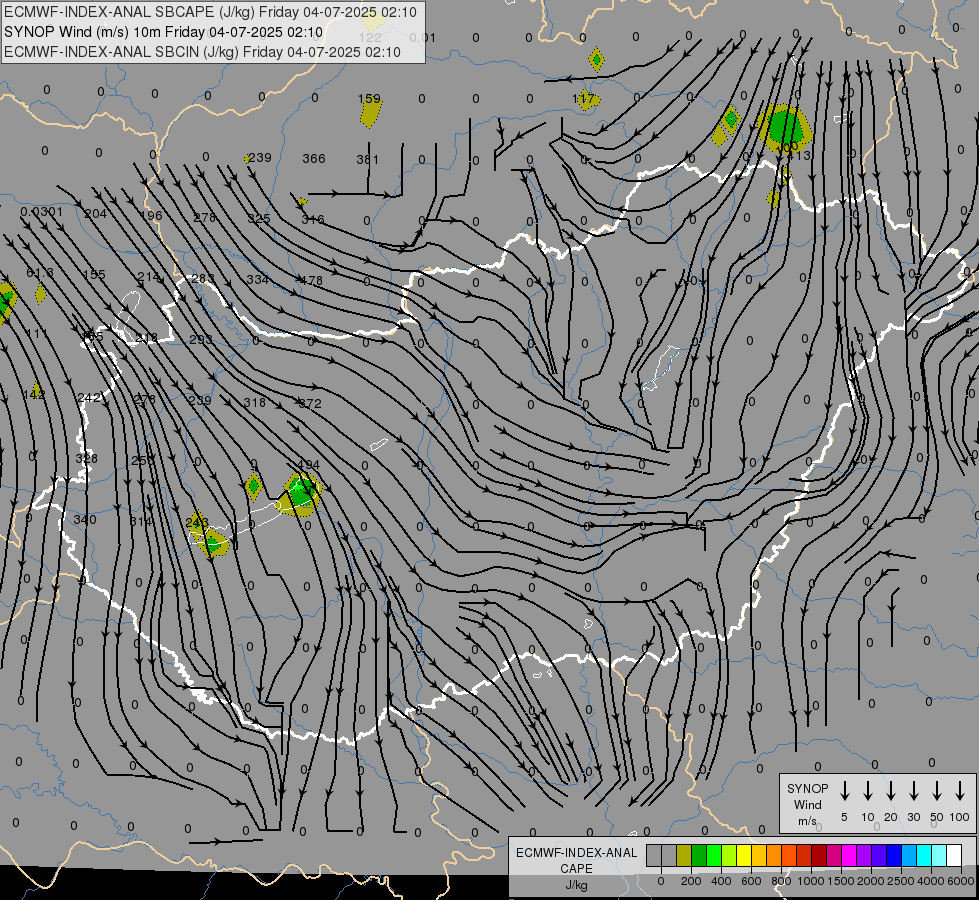Viewport: 979px width, 900px height.
Task: Pick the pure blue CAPE legend swatch
Action: point(893,856)
